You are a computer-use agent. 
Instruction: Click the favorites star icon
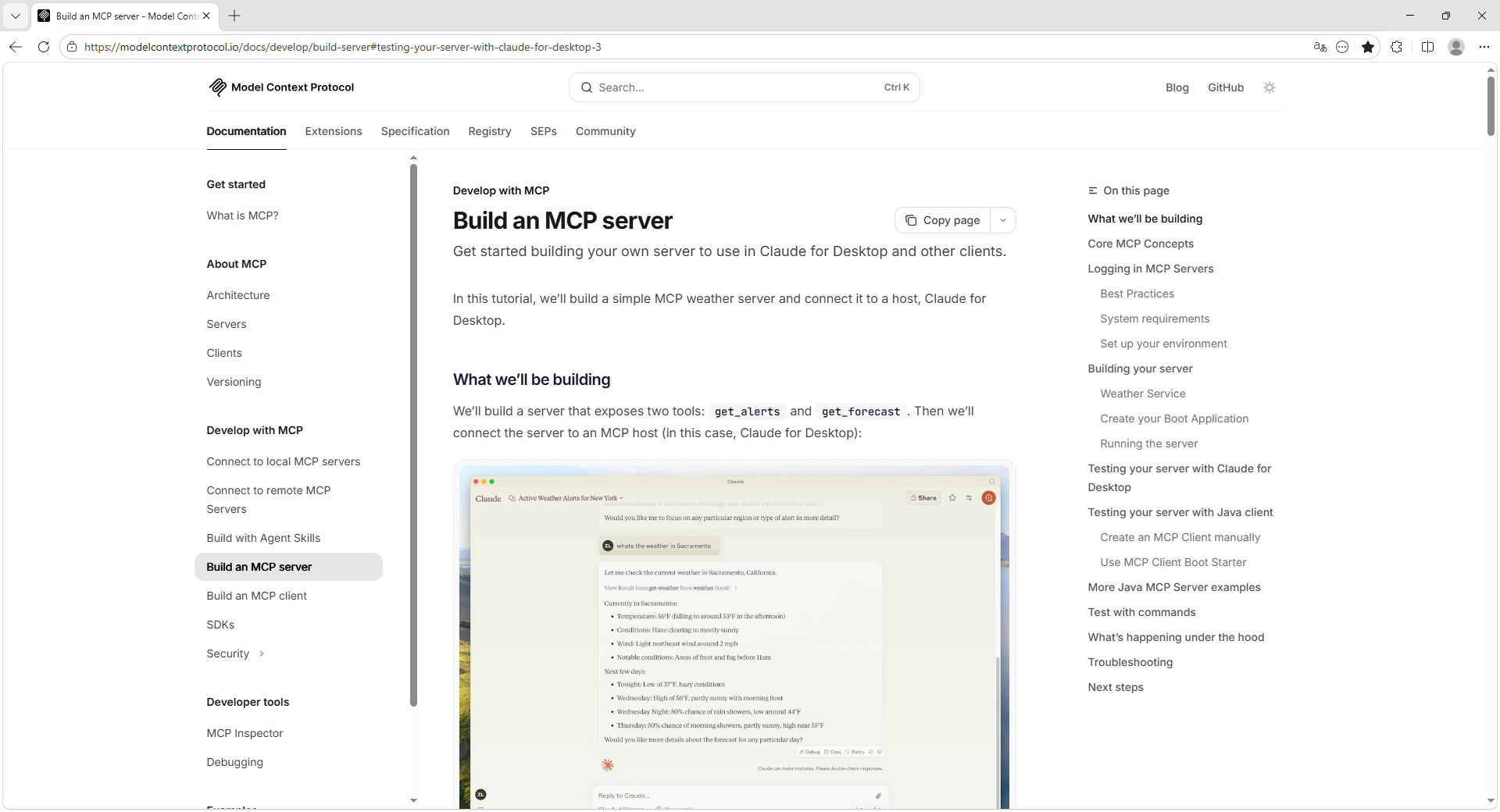click(x=1368, y=47)
